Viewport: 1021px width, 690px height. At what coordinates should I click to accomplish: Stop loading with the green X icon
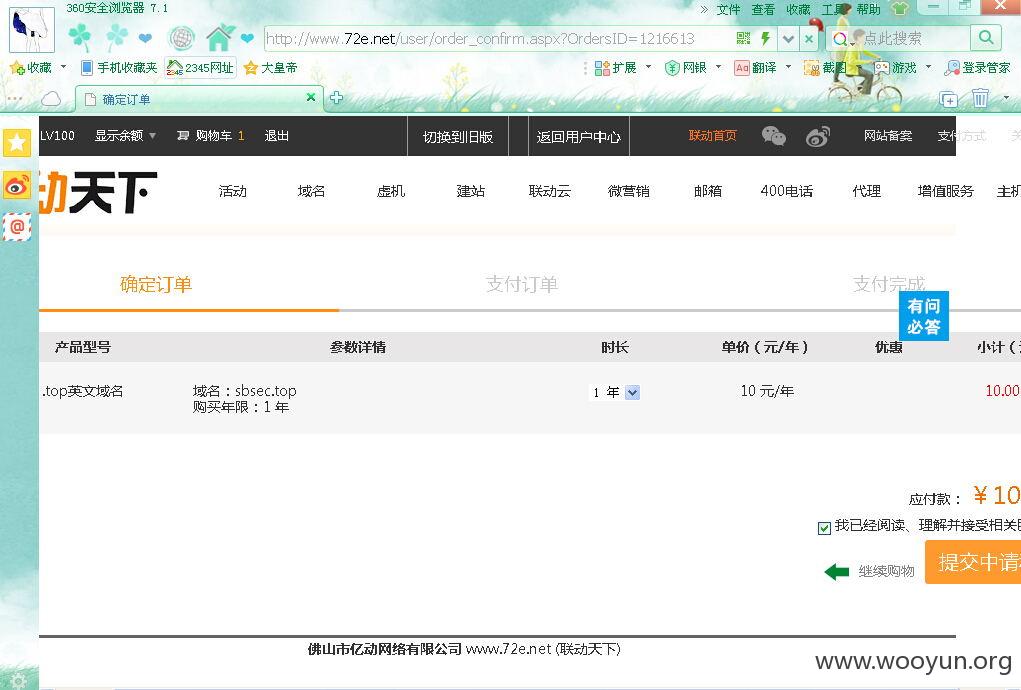(808, 39)
